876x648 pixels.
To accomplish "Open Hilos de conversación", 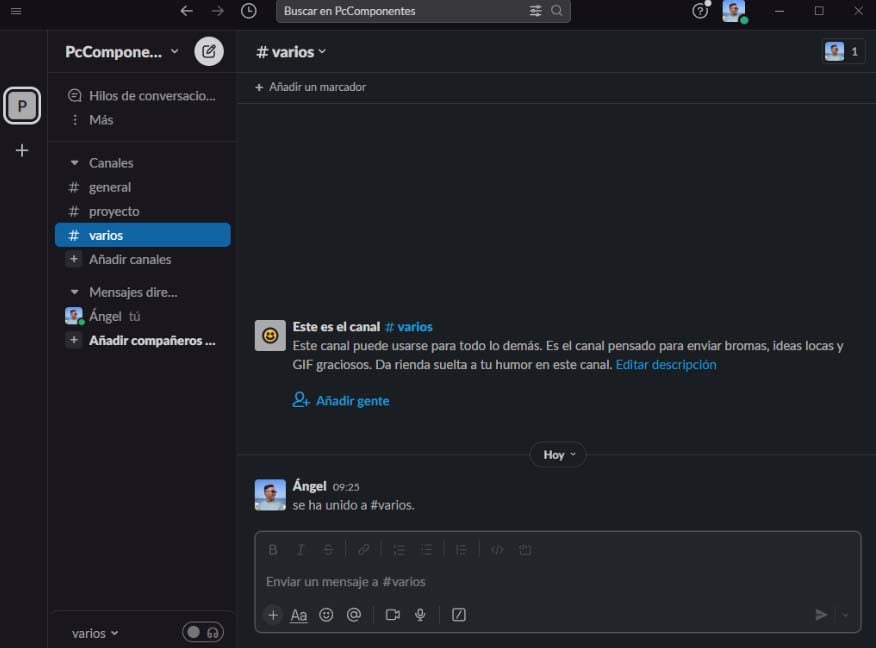I will pos(142,96).
